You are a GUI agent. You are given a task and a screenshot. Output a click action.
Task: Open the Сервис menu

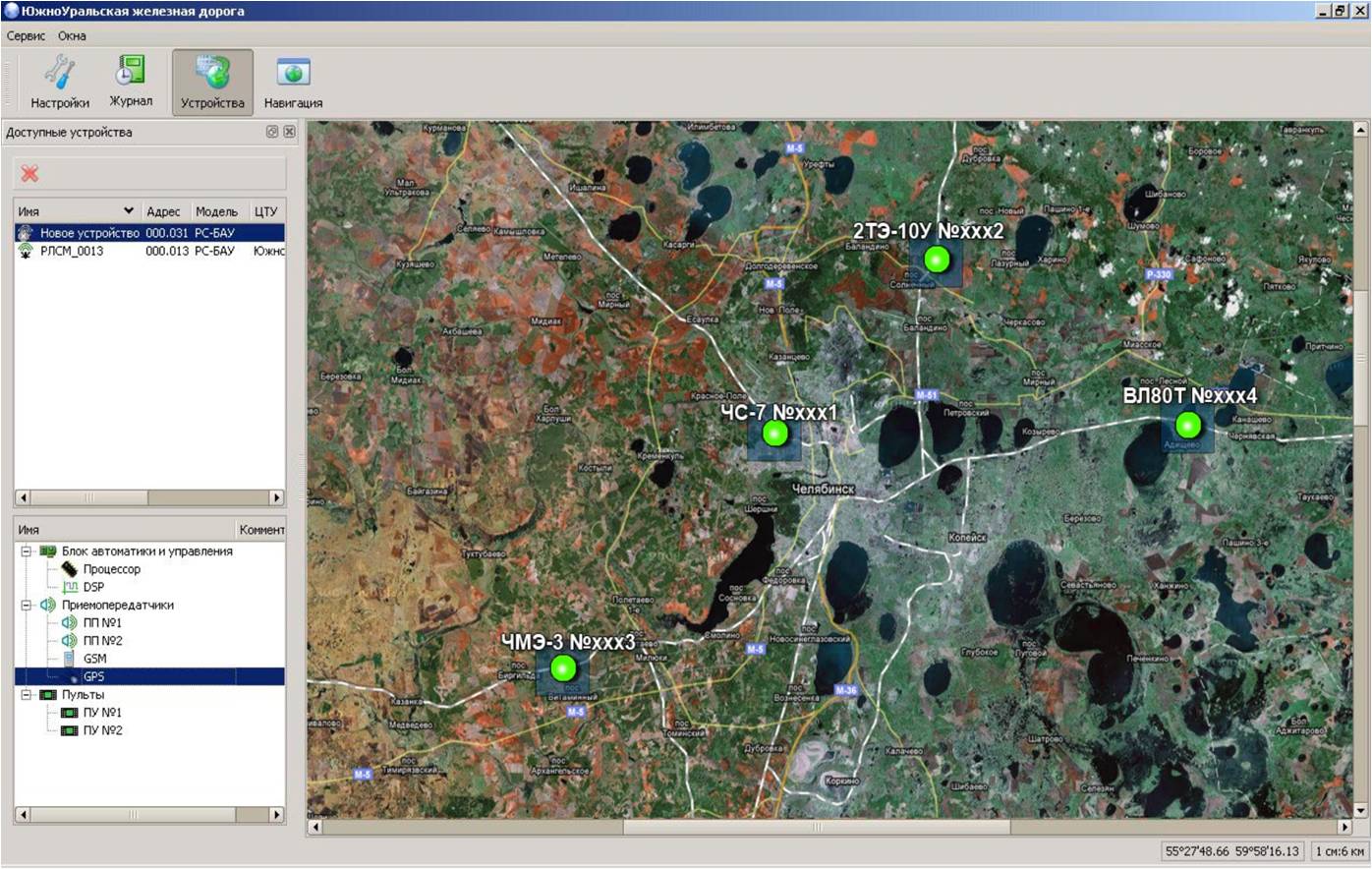pyautogui.click(x=27, y=36)
